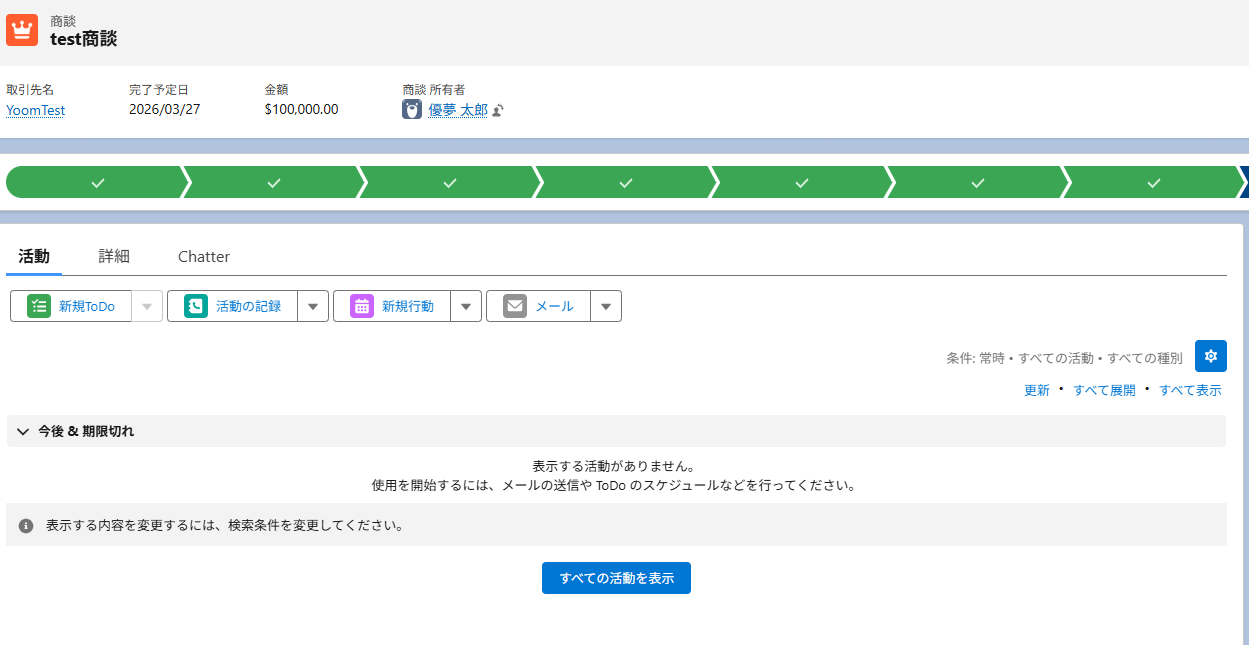The width and height of the screenshot is (1249, 645).
Task: Open activity filter settings gear
Action: pyautogui.click(x=1210, y=356)
